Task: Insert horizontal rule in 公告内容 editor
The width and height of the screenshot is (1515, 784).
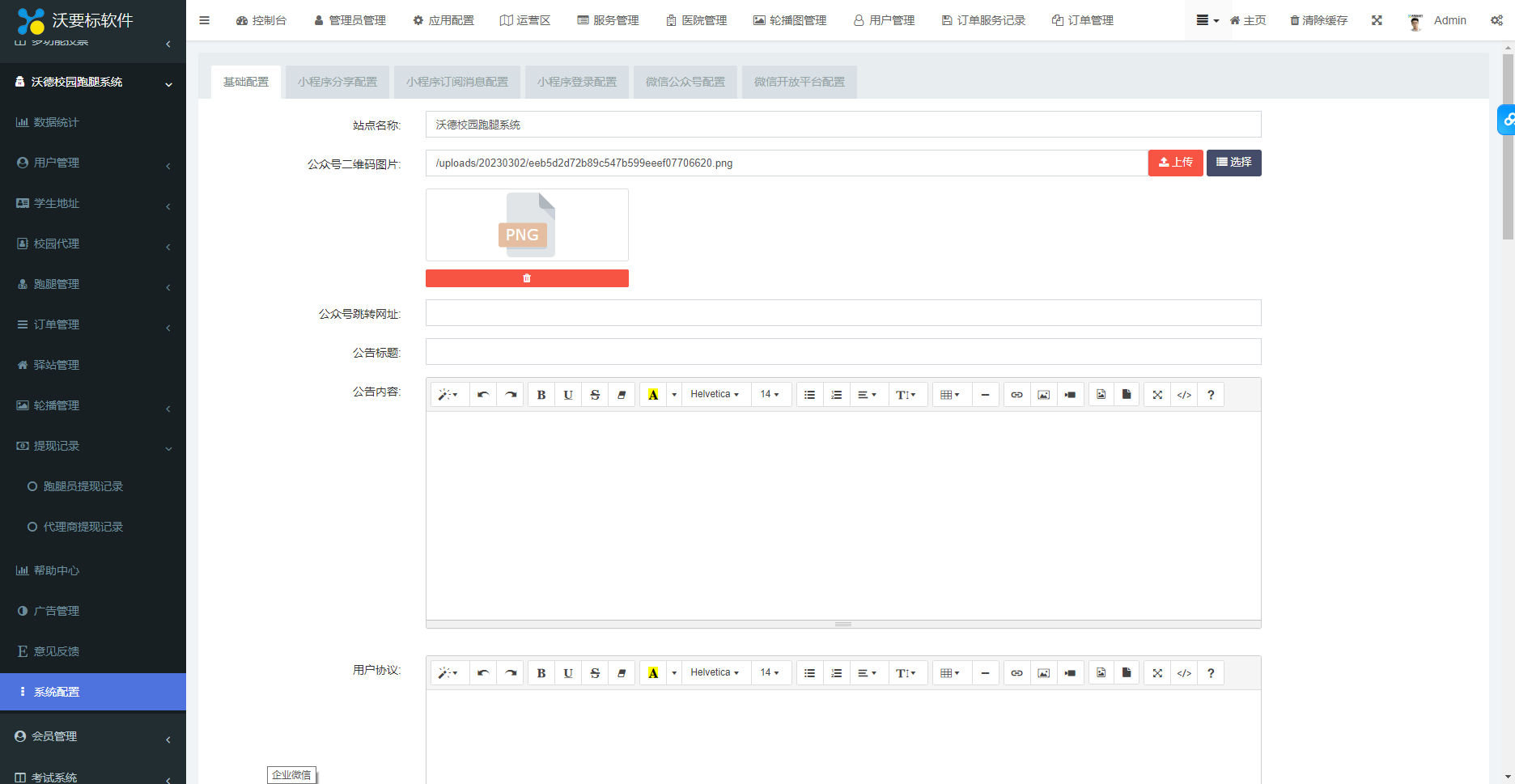Action: (985, 395)
